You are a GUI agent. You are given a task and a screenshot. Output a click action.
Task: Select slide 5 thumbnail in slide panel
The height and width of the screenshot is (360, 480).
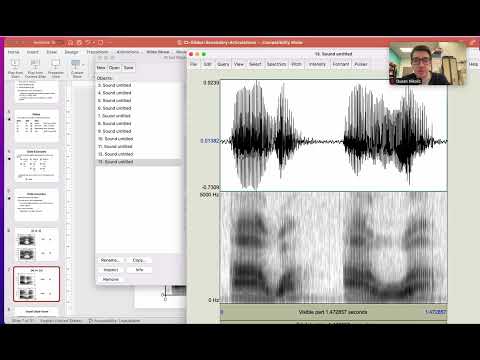tap(37, 205)
